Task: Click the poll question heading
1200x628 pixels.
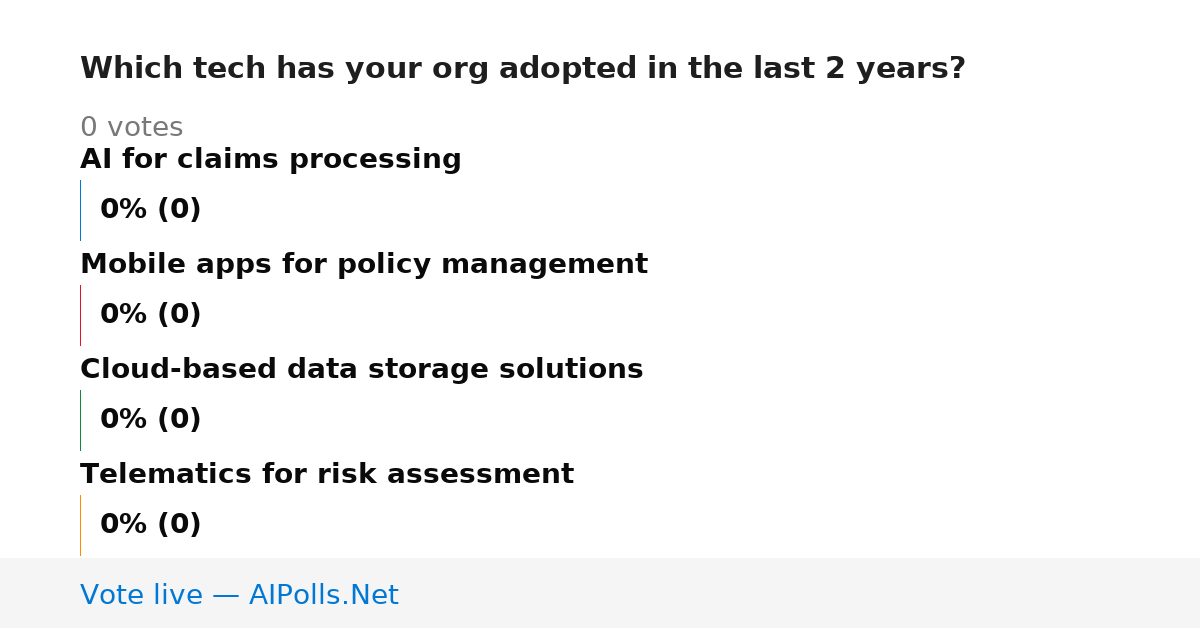Action: pos(523,69)
